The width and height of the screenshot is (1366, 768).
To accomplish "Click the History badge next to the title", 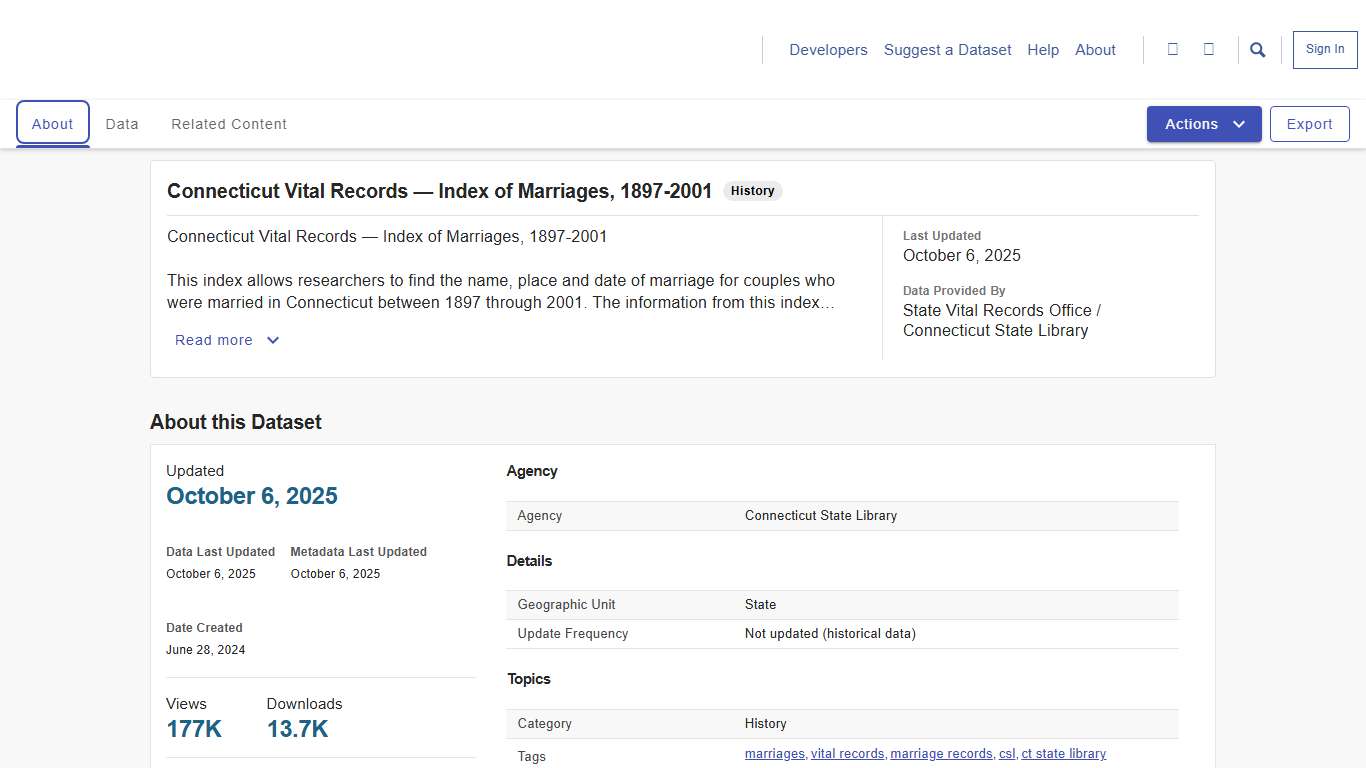I will tap(751, 190).
